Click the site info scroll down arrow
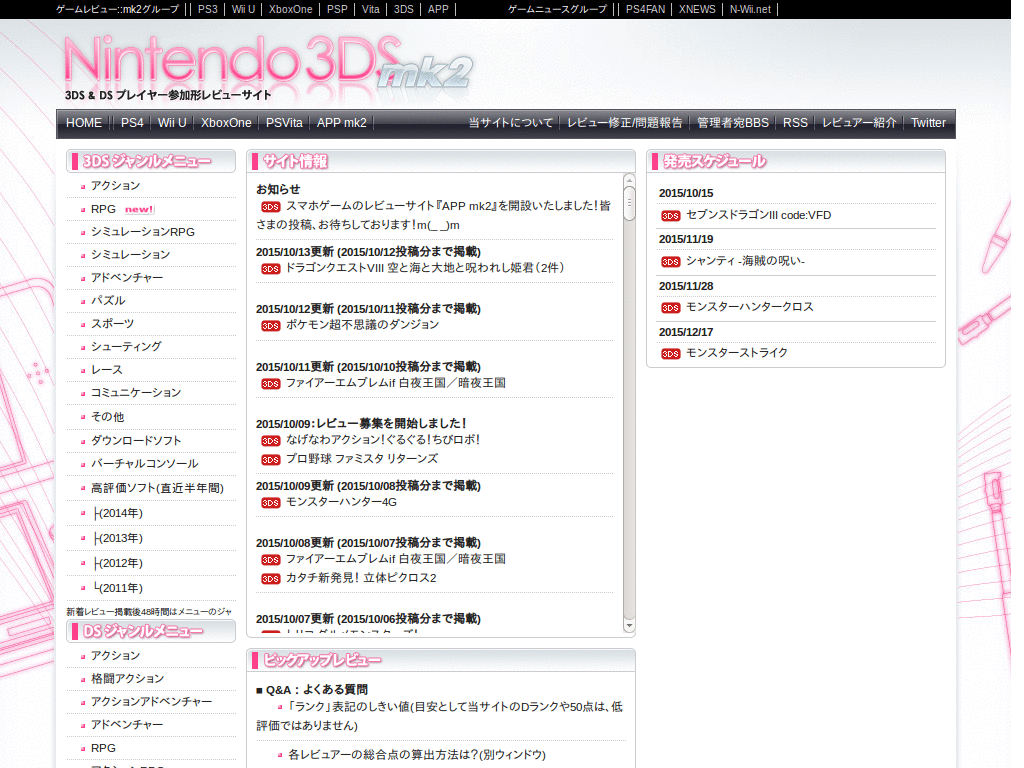 (x=629, y=626)
